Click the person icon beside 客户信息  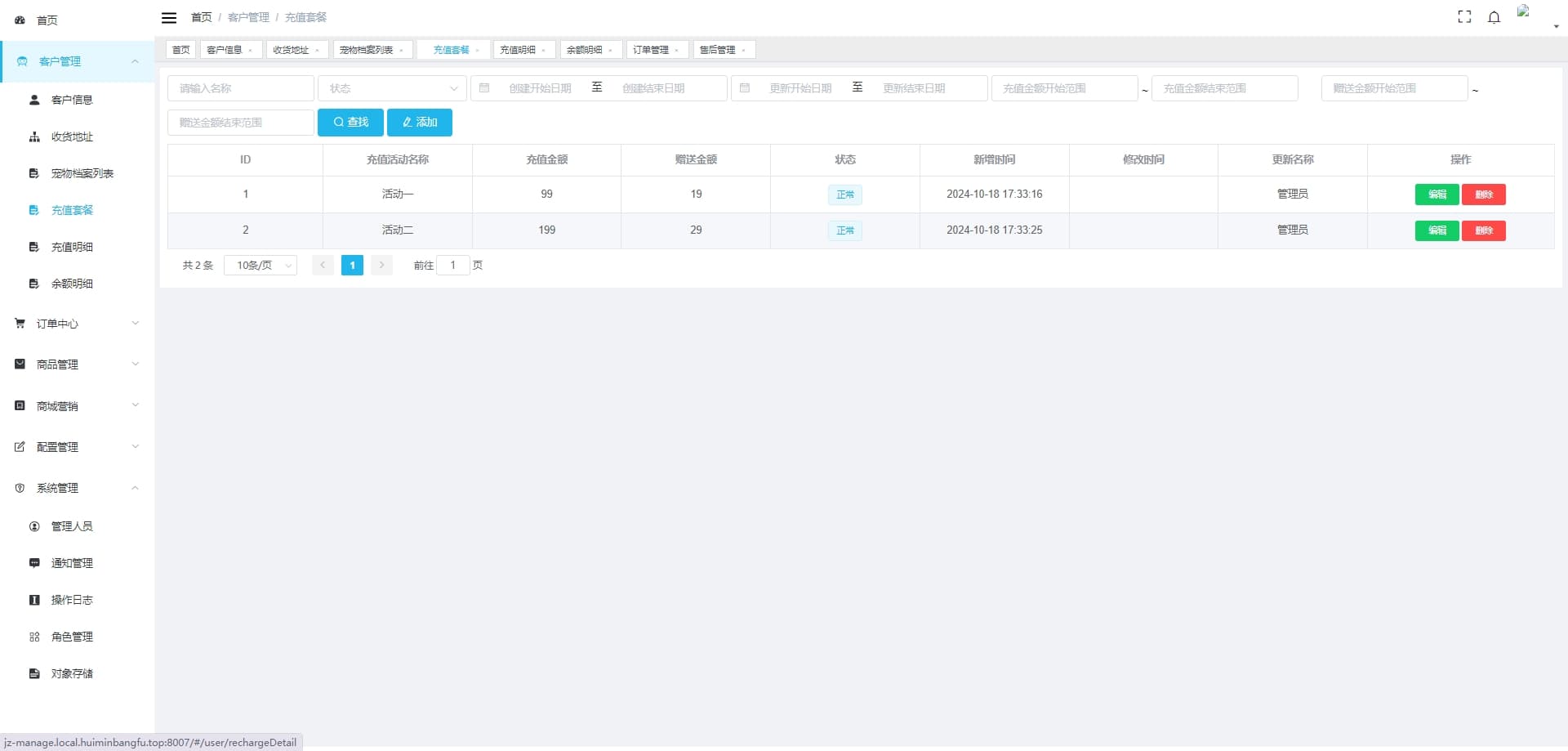[34, 100]
